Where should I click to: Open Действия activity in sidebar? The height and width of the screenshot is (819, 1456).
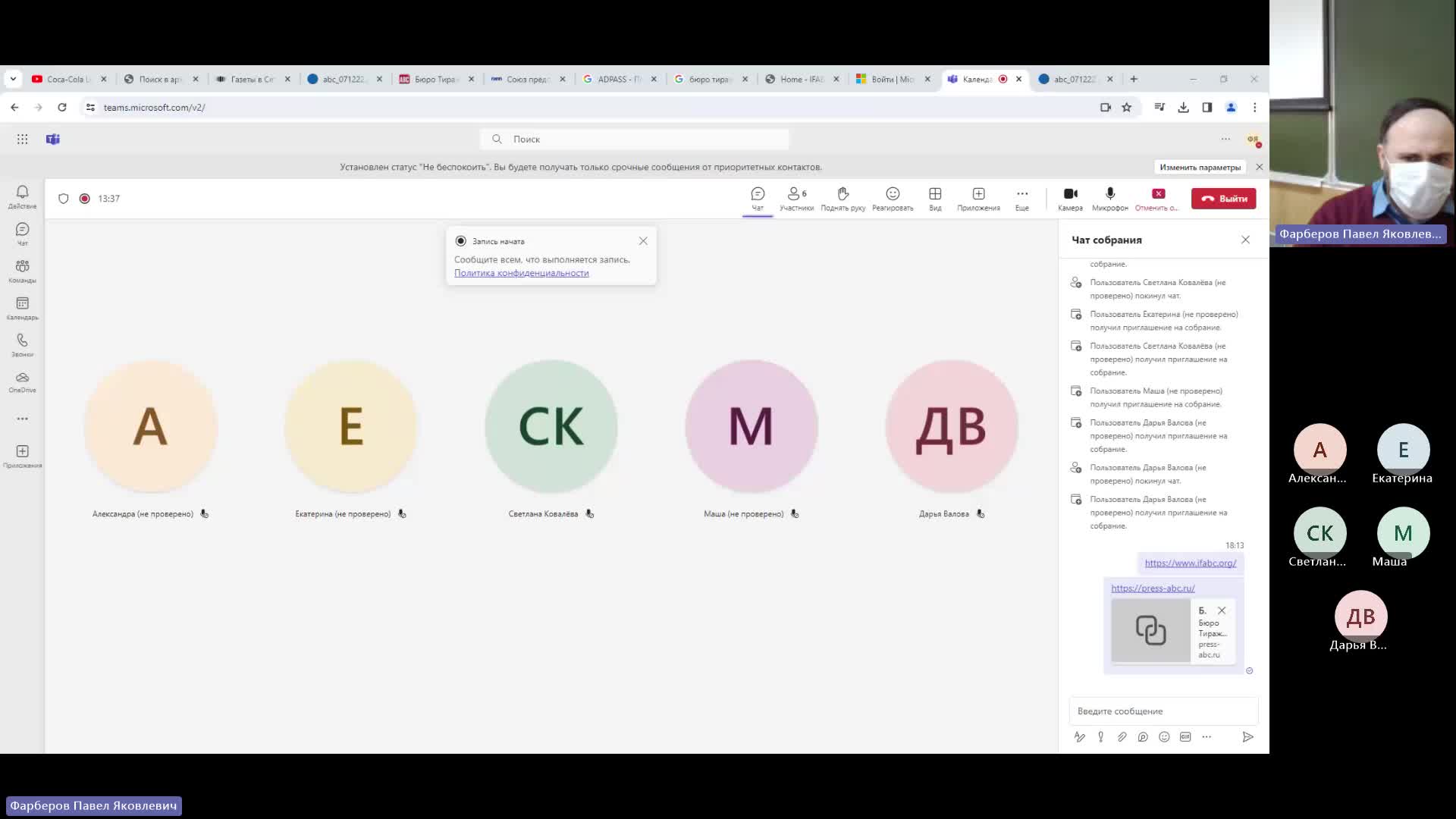pos(22,197)
